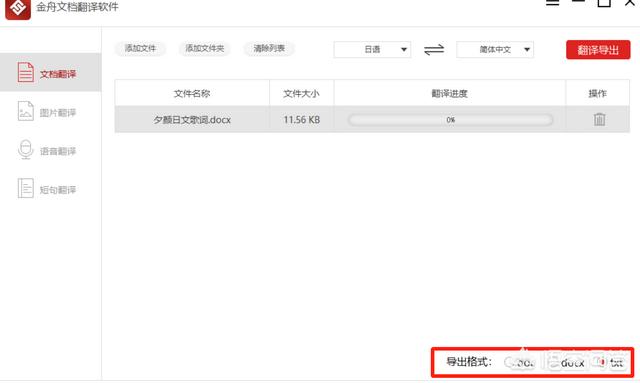Click the 操作 column header
Image resolution: width=640 pixels, height=383 pixels.
click(598, 94)
